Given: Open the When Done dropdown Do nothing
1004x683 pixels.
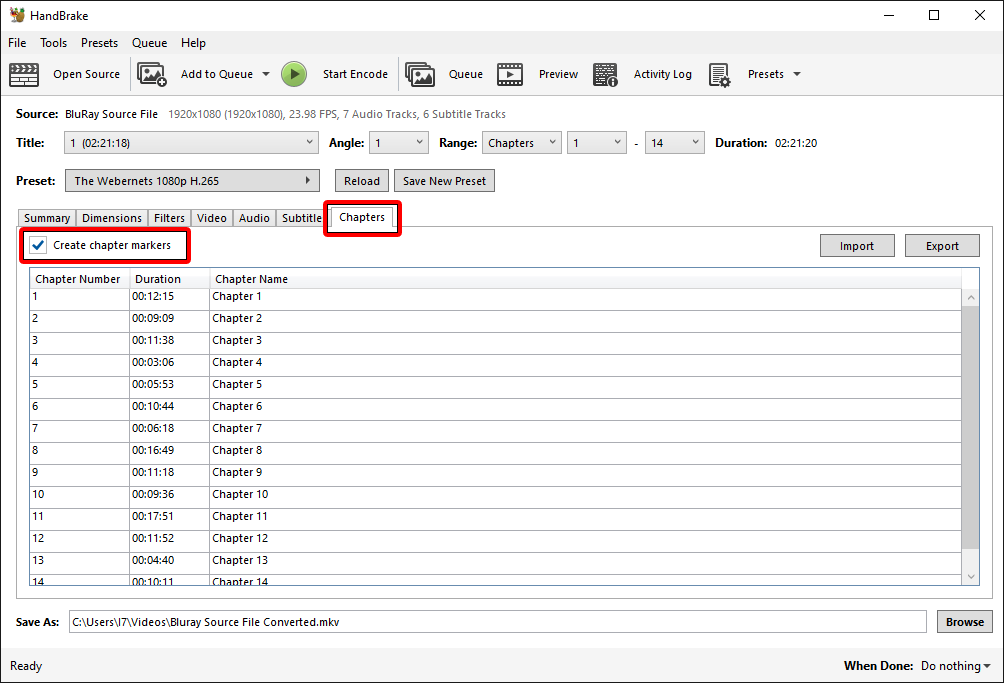Looking at the screenshot, I should point(955,666).
